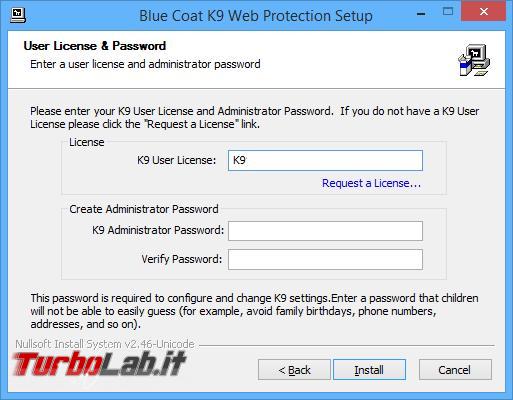Viewport: 513px width, 400px height.
Task: Click the Create Administrator Password group label
Action: (x=144, y=209)
